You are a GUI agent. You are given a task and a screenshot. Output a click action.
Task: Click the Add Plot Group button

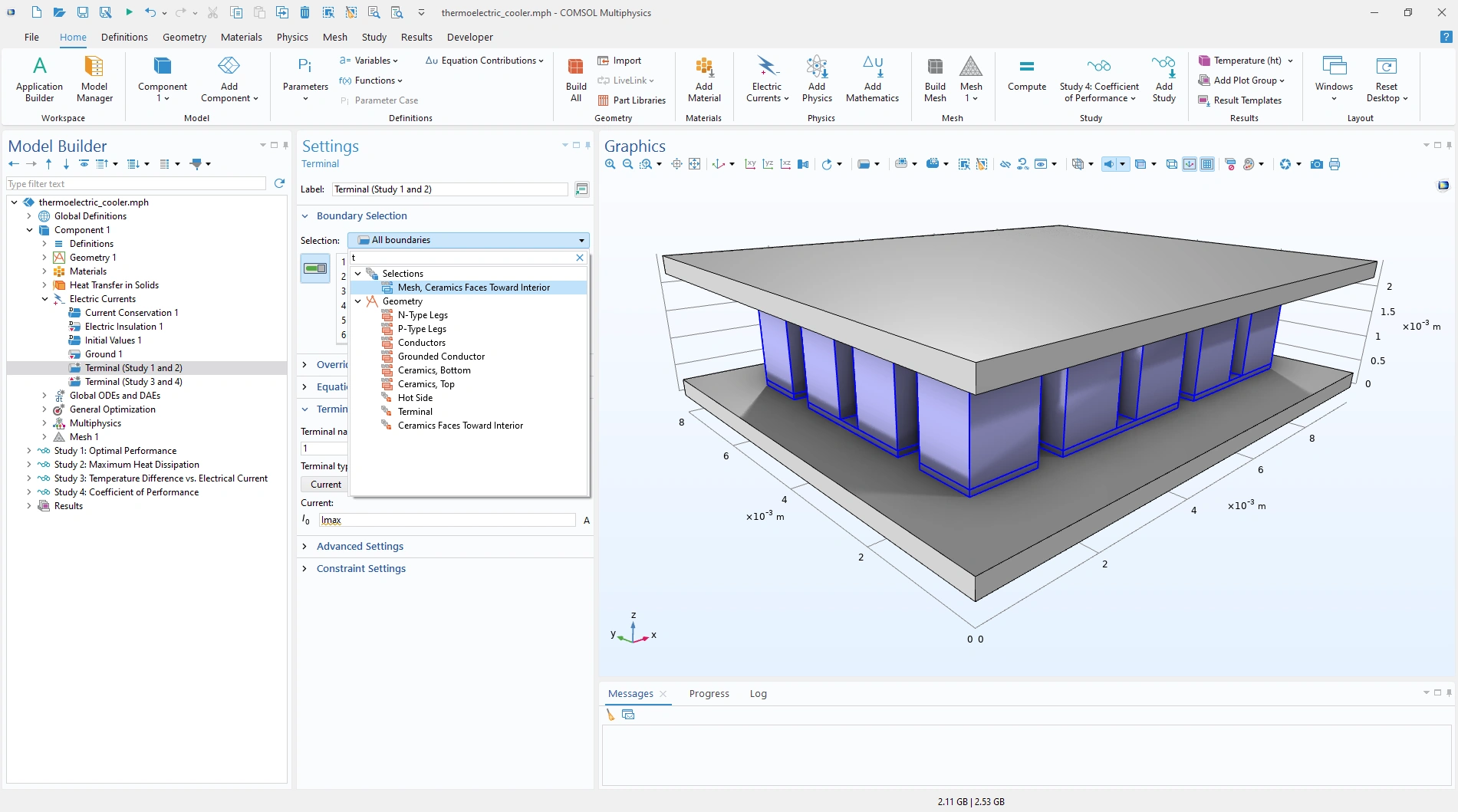[x=1242, y=81]
